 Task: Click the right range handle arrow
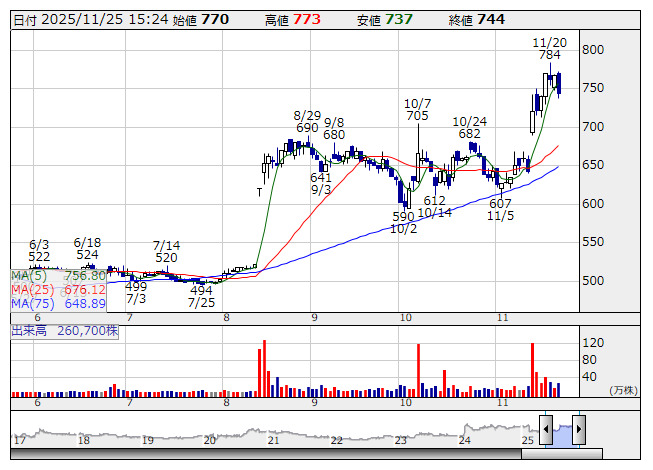(x=579, y=429)
